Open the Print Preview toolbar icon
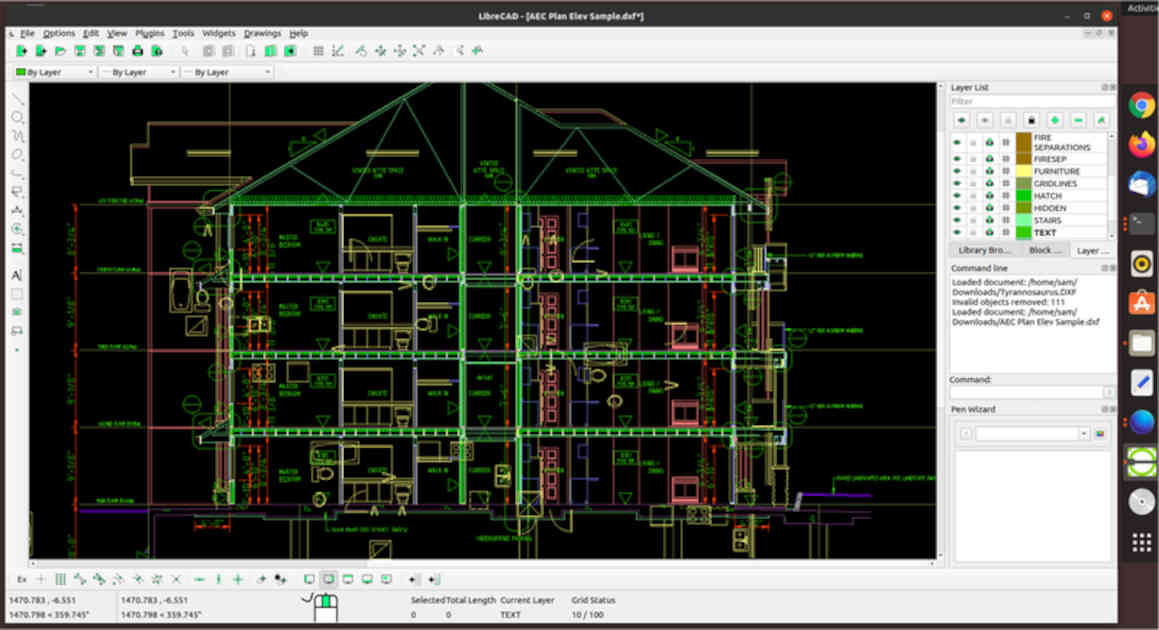 click(157, 50)
